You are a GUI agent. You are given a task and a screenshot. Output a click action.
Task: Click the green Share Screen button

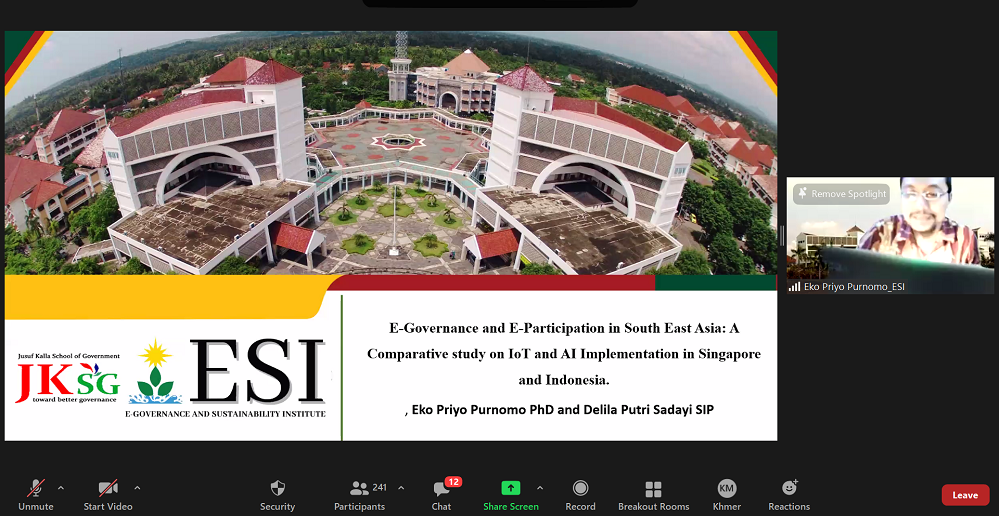[510, 495]
